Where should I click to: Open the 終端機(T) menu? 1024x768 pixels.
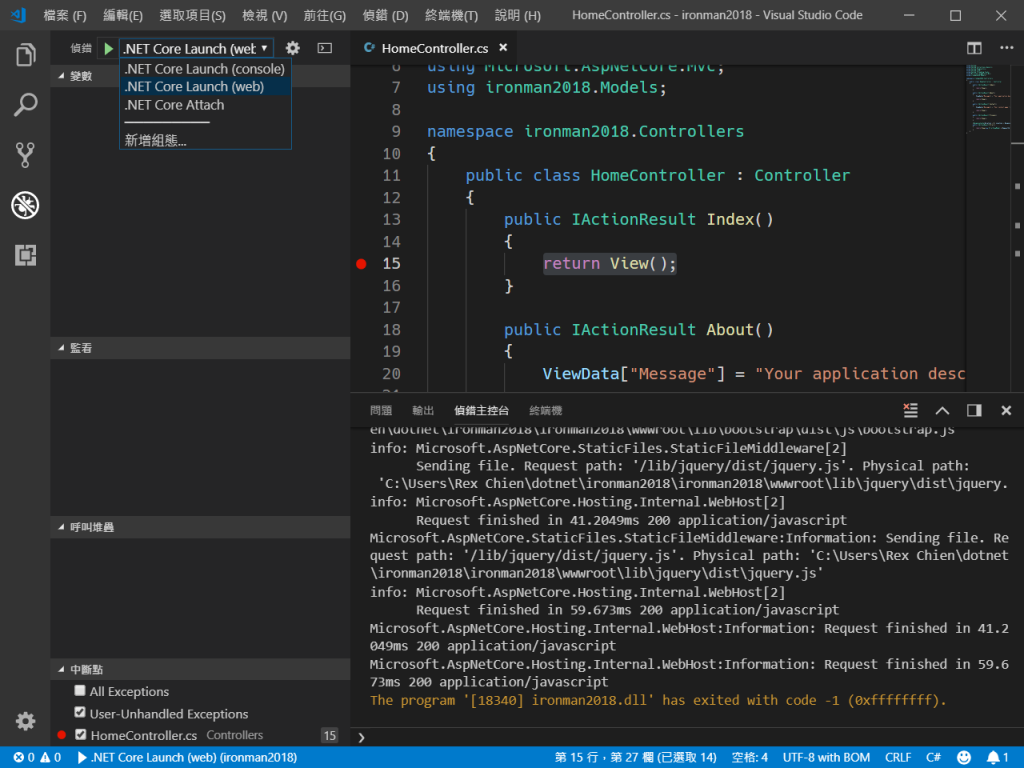point(451,15)
